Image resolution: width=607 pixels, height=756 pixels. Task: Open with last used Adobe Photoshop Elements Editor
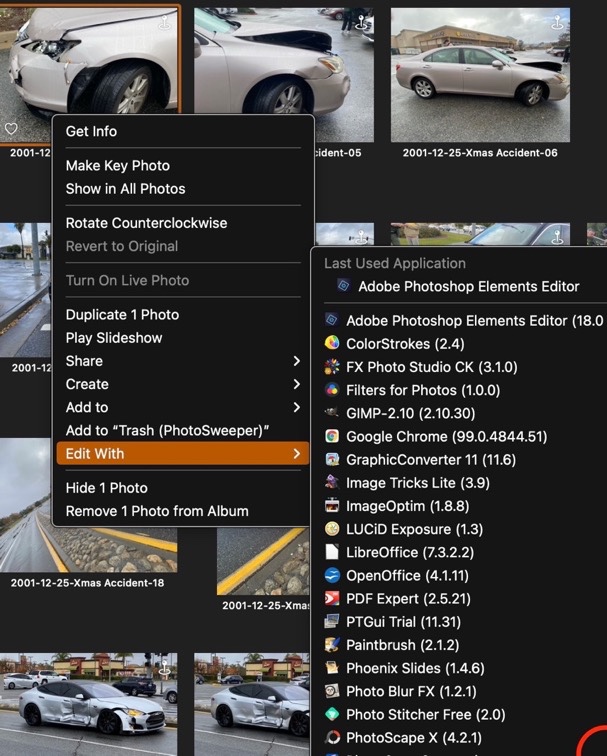460,286
